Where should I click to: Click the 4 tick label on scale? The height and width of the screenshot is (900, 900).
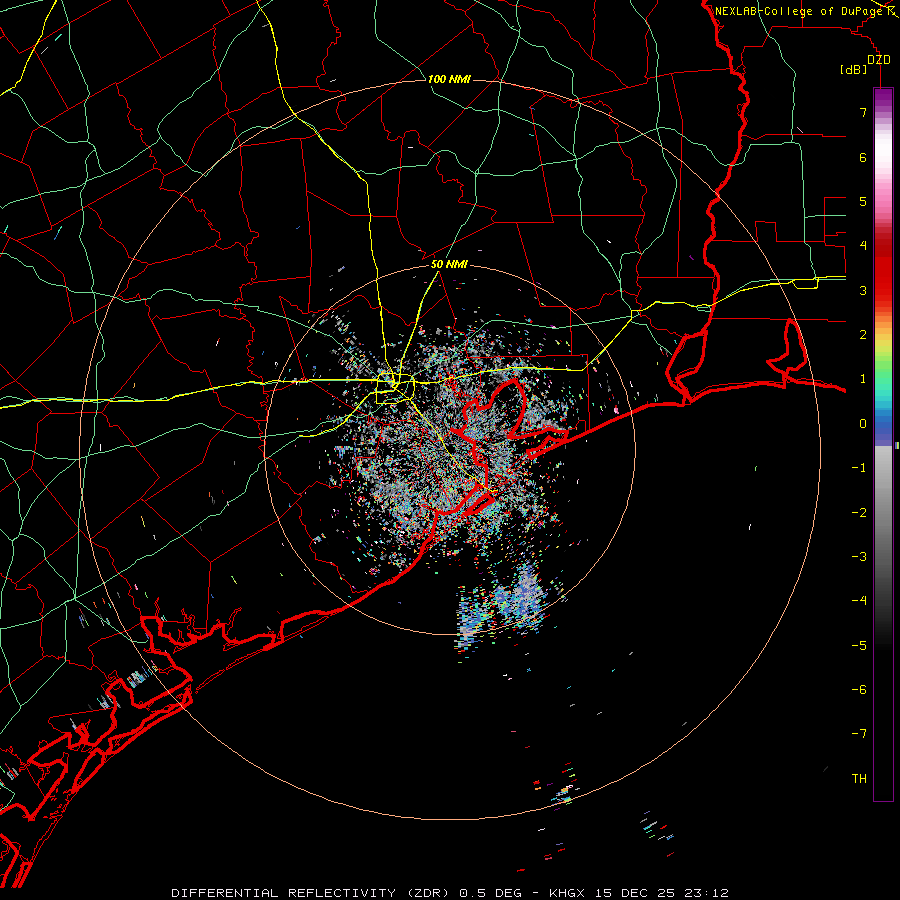(x=863, y=246)
